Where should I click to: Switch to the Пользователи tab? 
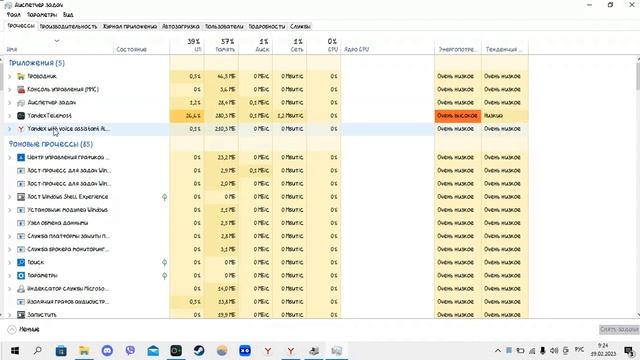tap(224, 26)
